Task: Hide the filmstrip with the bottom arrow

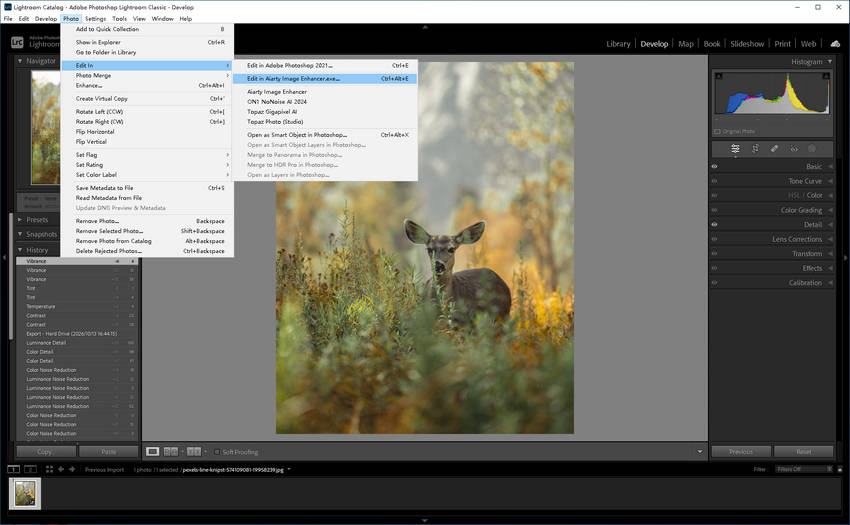Action: (425, 521)
